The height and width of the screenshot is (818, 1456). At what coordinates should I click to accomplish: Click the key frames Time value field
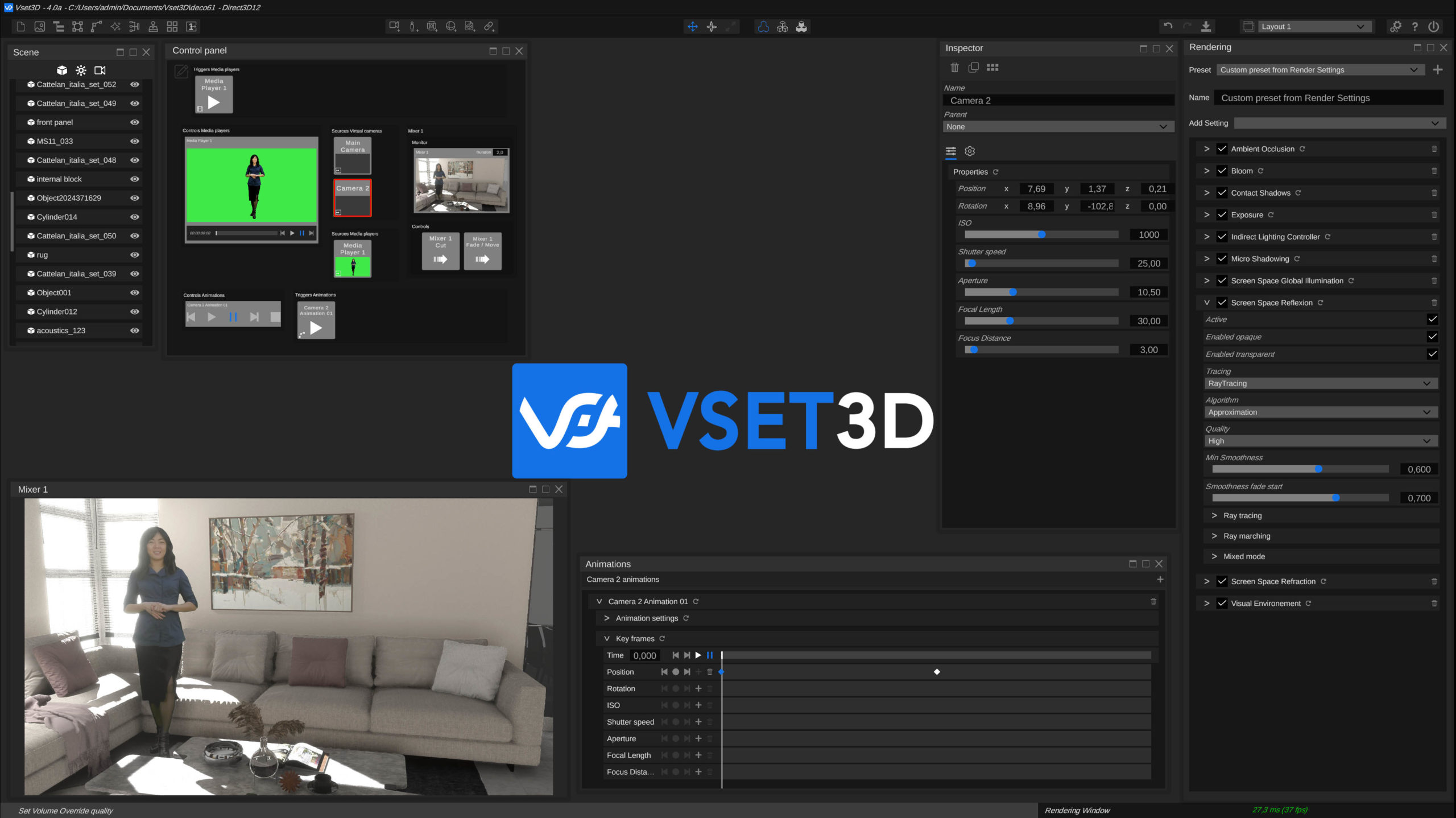(645, 655)
